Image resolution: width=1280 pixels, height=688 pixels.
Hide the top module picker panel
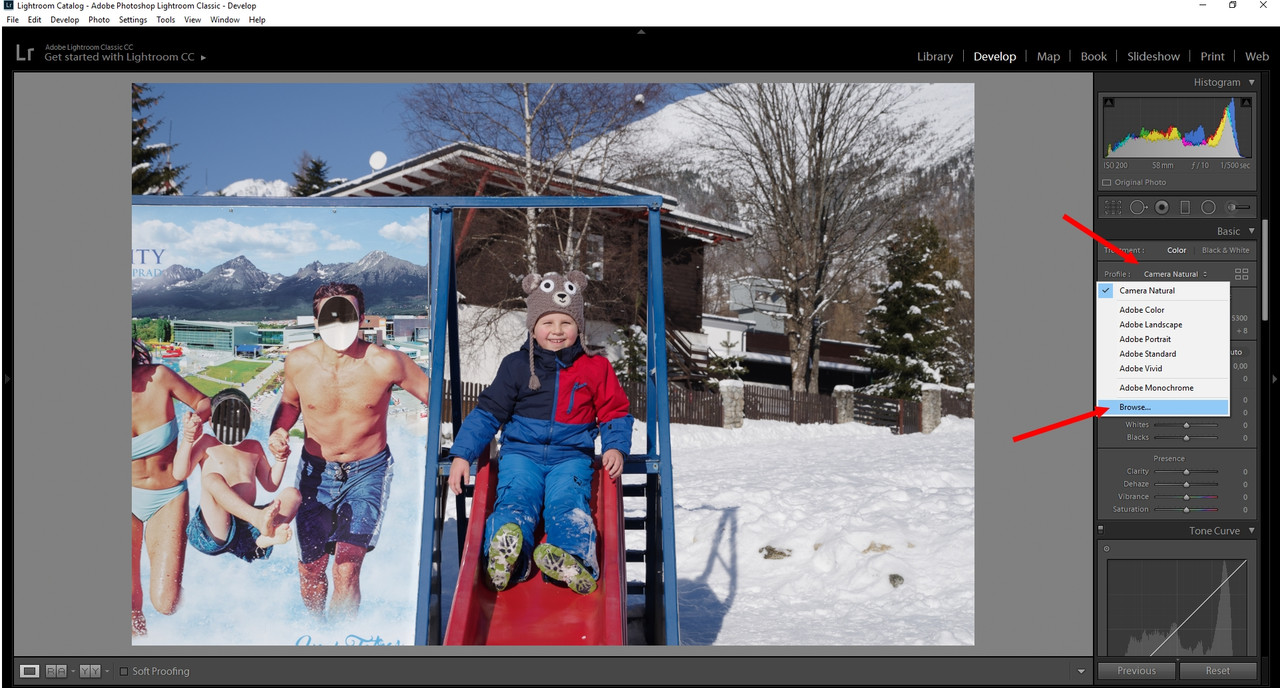640,32
